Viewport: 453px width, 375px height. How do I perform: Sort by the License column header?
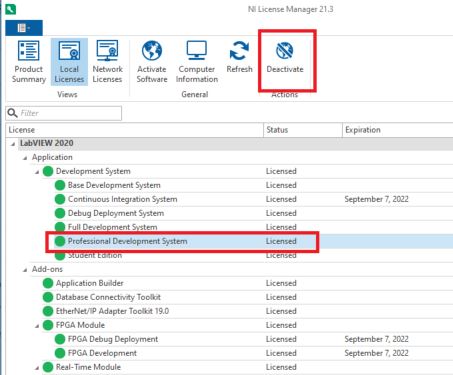pyautogui.click(x=134, y=130)
